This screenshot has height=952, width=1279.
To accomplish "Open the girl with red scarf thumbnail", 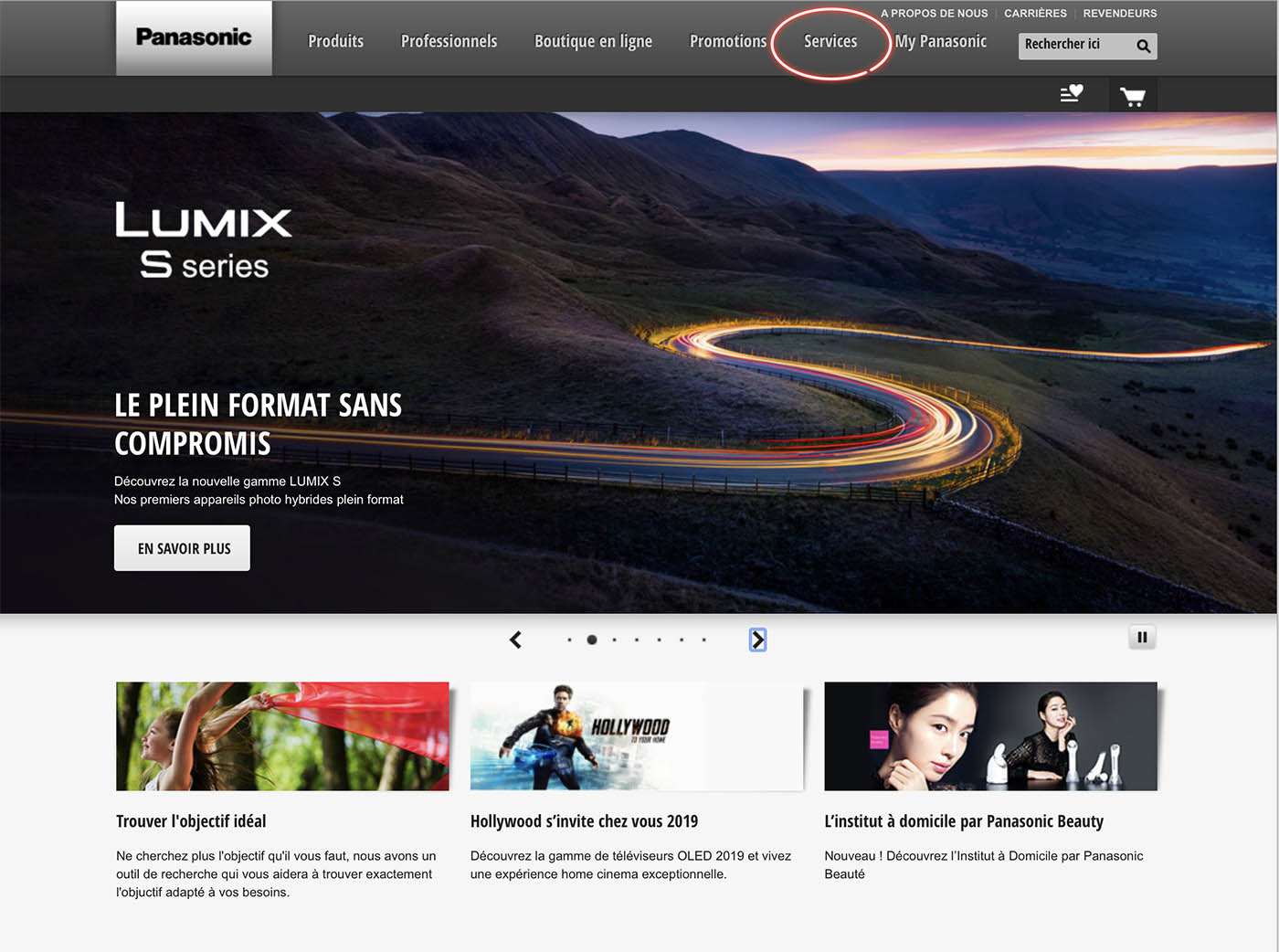I will pos(282,736).
